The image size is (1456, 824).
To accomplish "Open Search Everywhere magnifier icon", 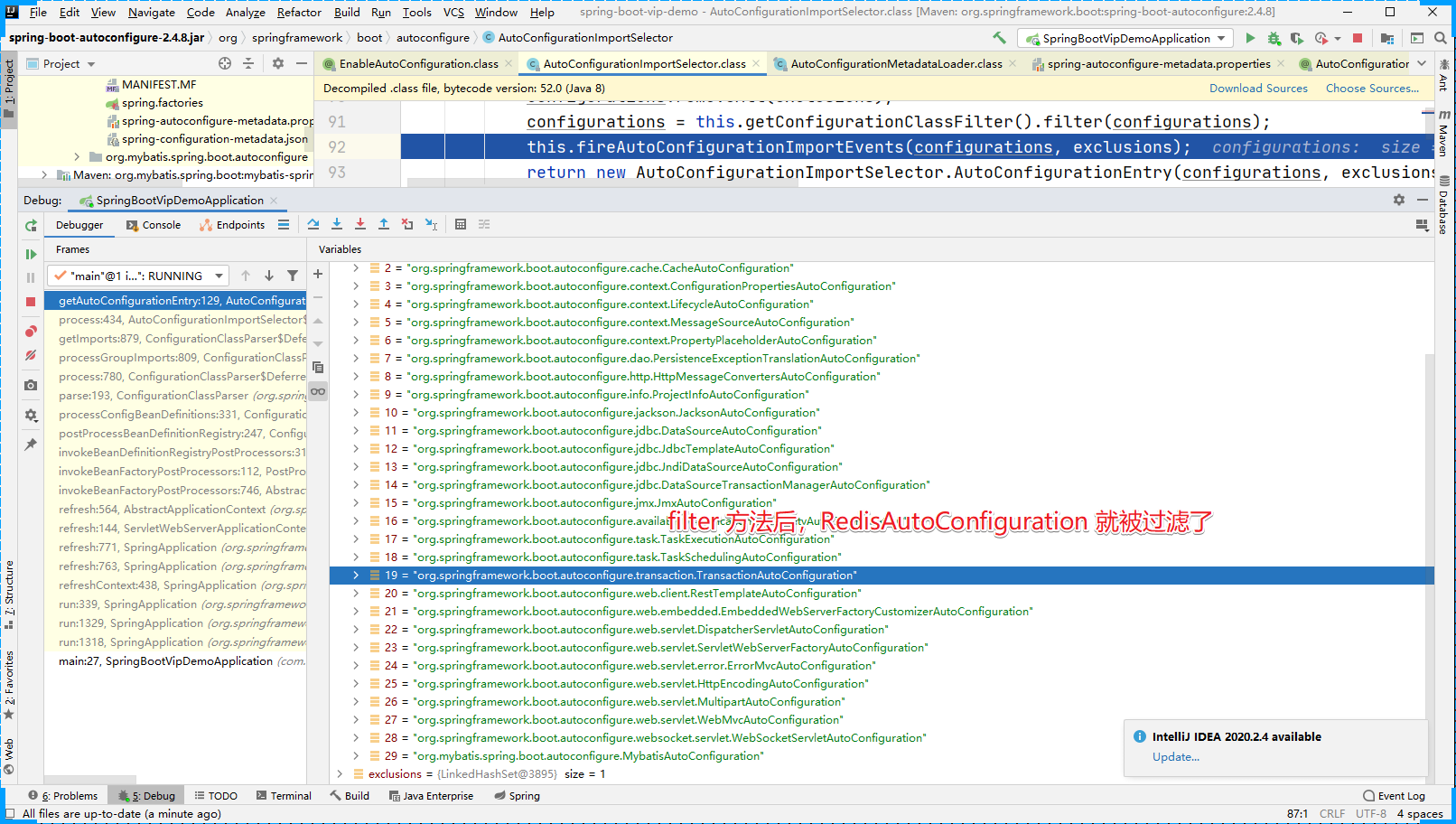I will (x=1440, y=38).
